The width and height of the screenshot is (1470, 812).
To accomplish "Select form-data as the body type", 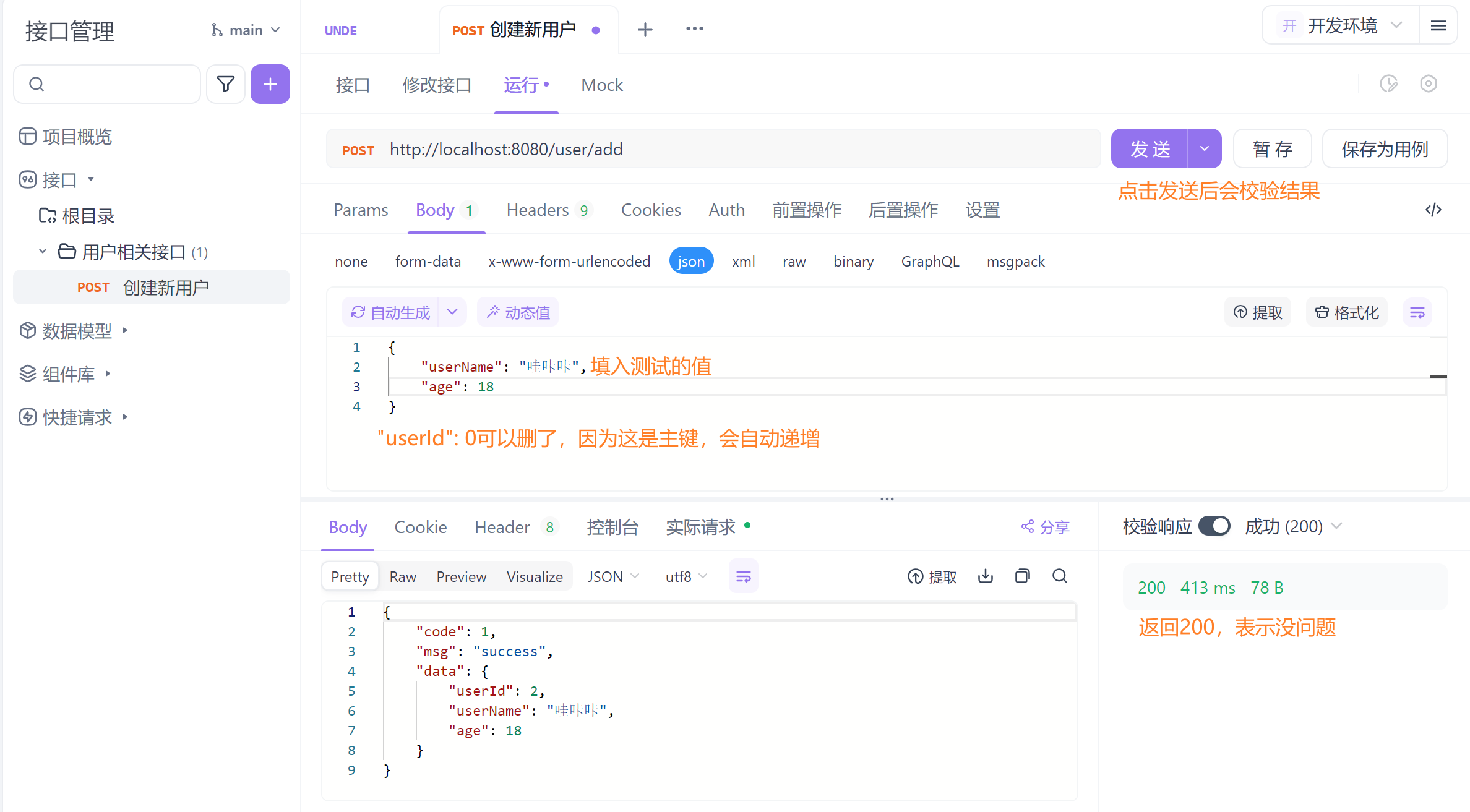I will click(428, 262).
